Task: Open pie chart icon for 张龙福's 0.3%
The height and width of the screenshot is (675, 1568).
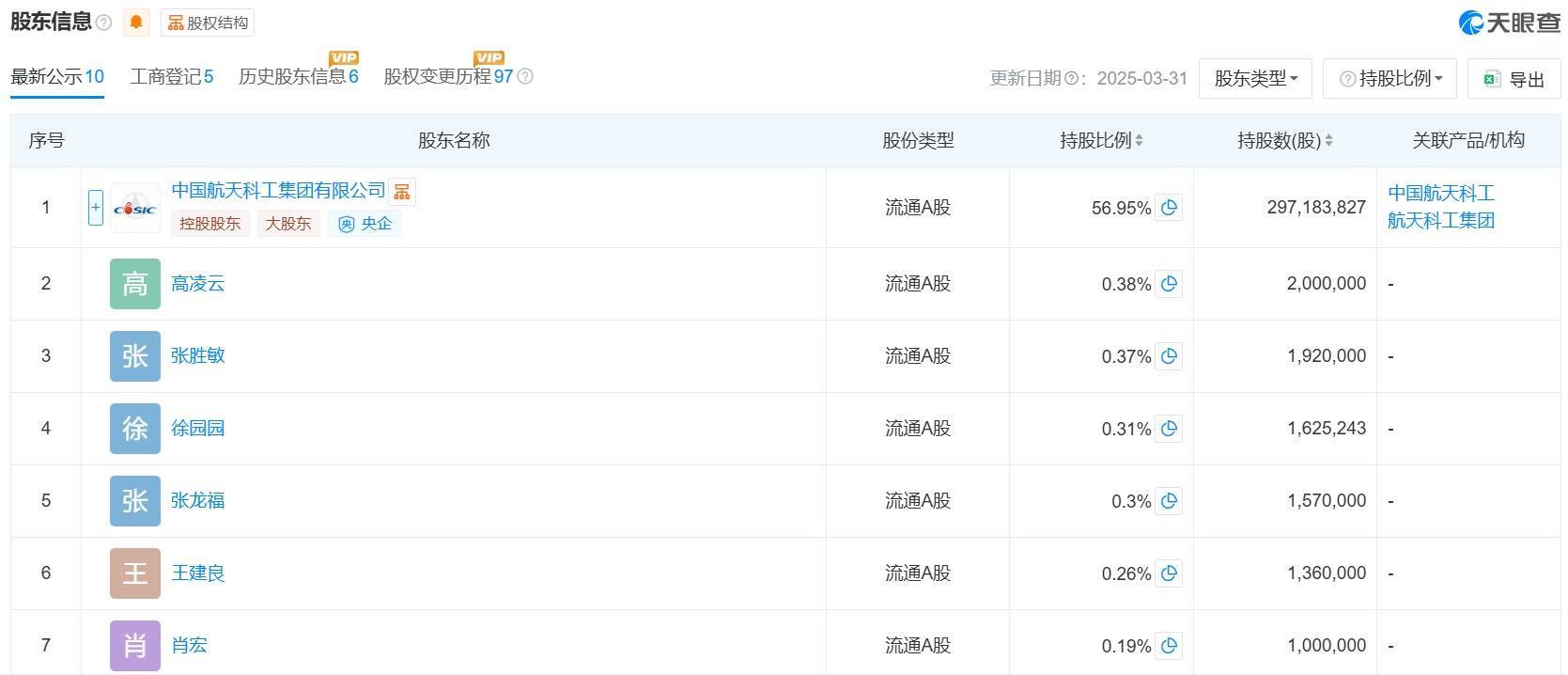Action: tap(1169, 501)
